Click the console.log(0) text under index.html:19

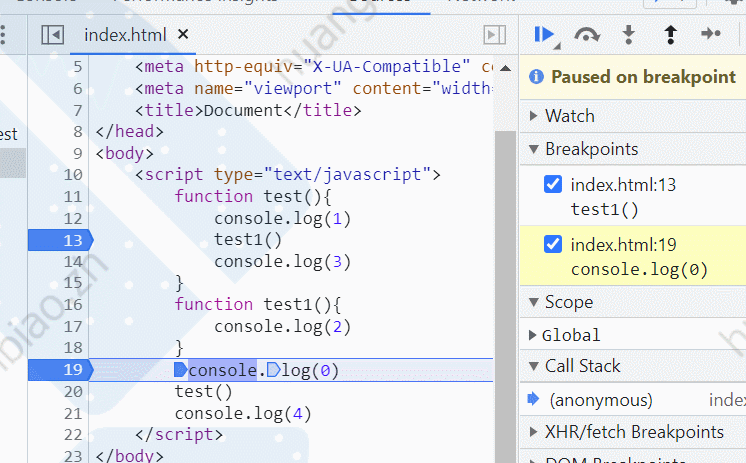click(639, 269)
